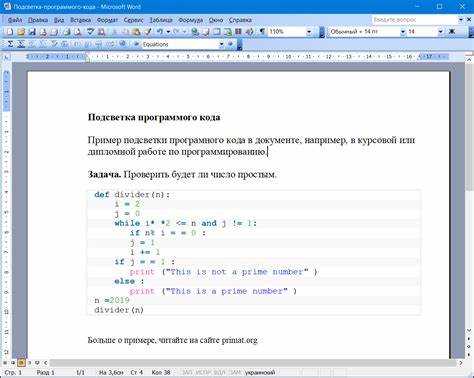Screen dimensions: 474x378
Task: Click the Insert hyperlink globe icon
Action: 195,32
